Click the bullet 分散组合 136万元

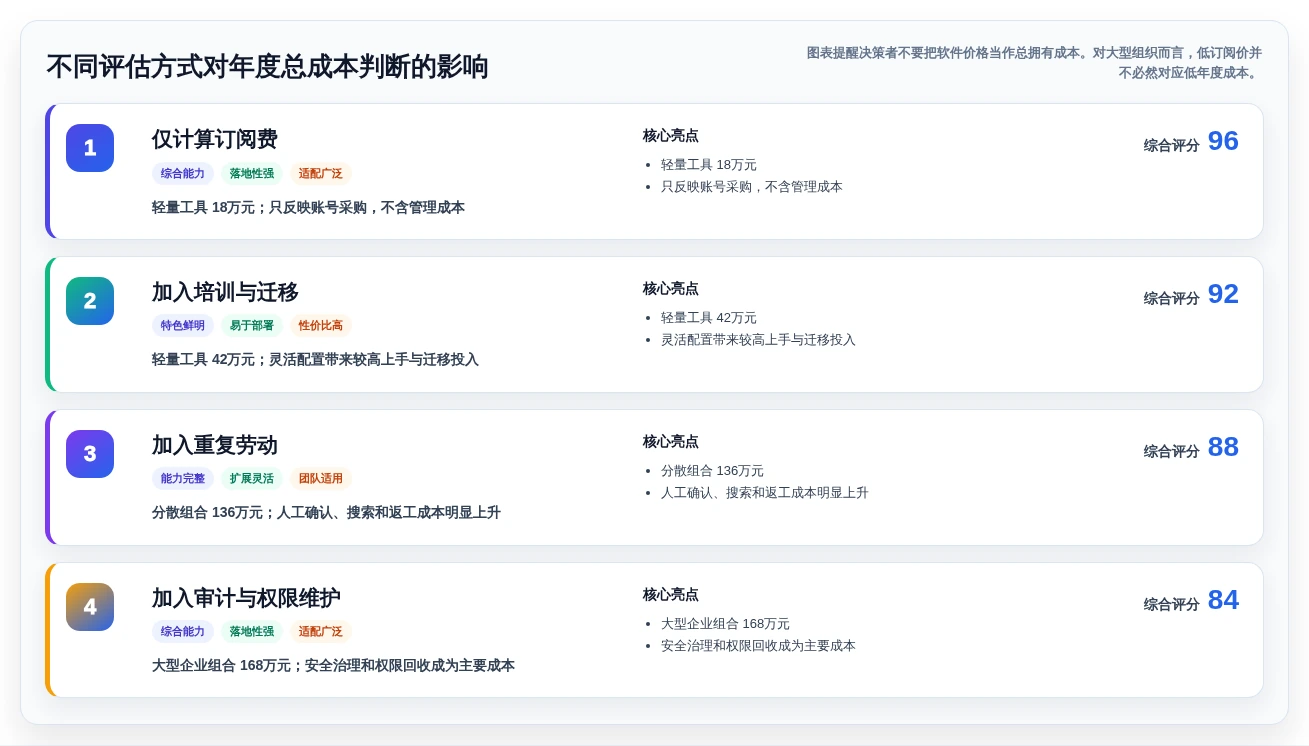pyautogui.click(x=712, y=471)
